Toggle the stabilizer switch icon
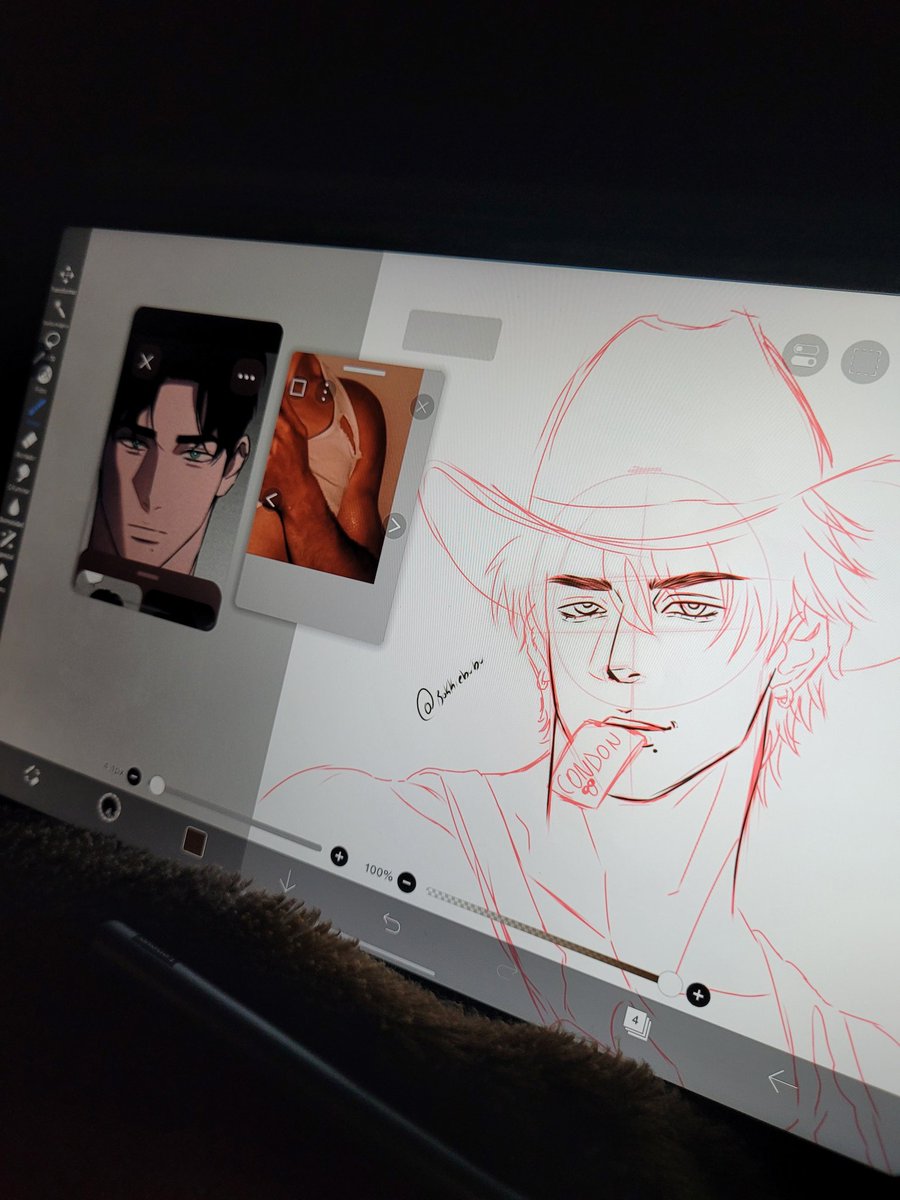Viewport: 900px width, 1200px height. click(806, 355)
